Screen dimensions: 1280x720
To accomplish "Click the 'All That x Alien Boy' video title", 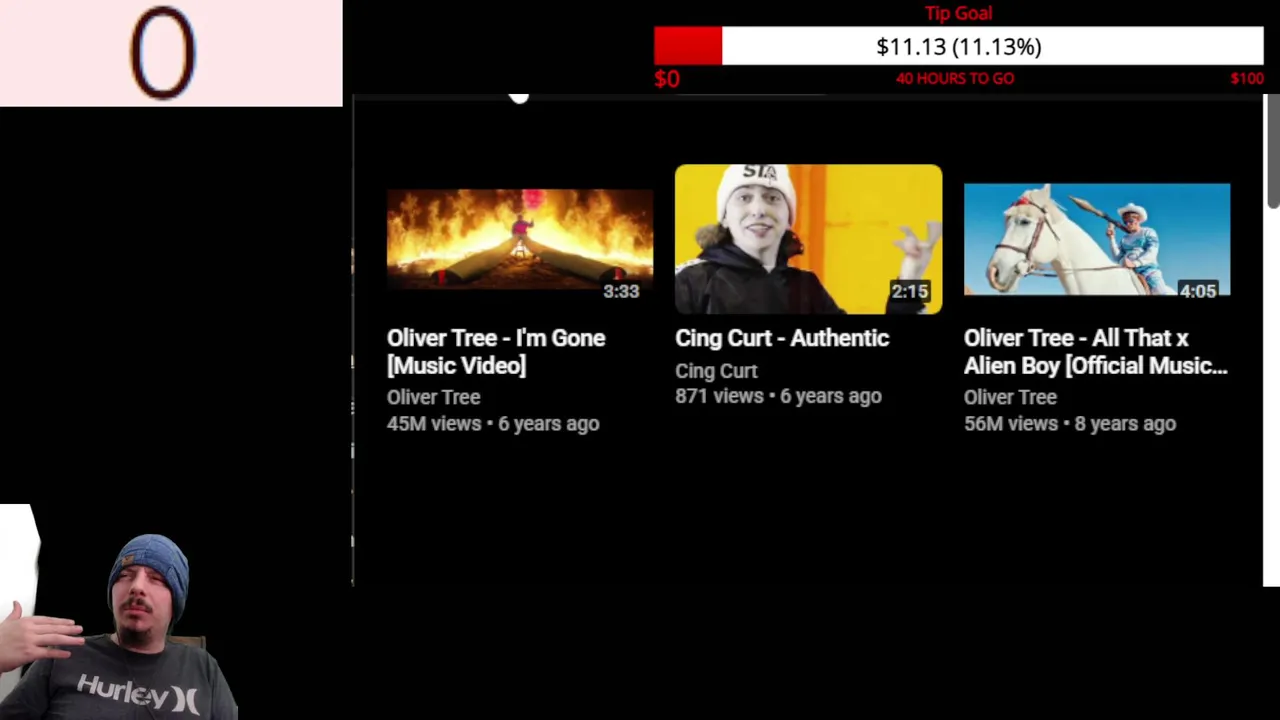I will pos(1096,352).
